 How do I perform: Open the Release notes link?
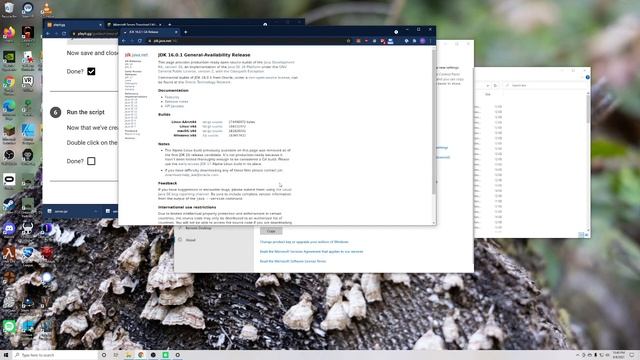coord(176,102)
